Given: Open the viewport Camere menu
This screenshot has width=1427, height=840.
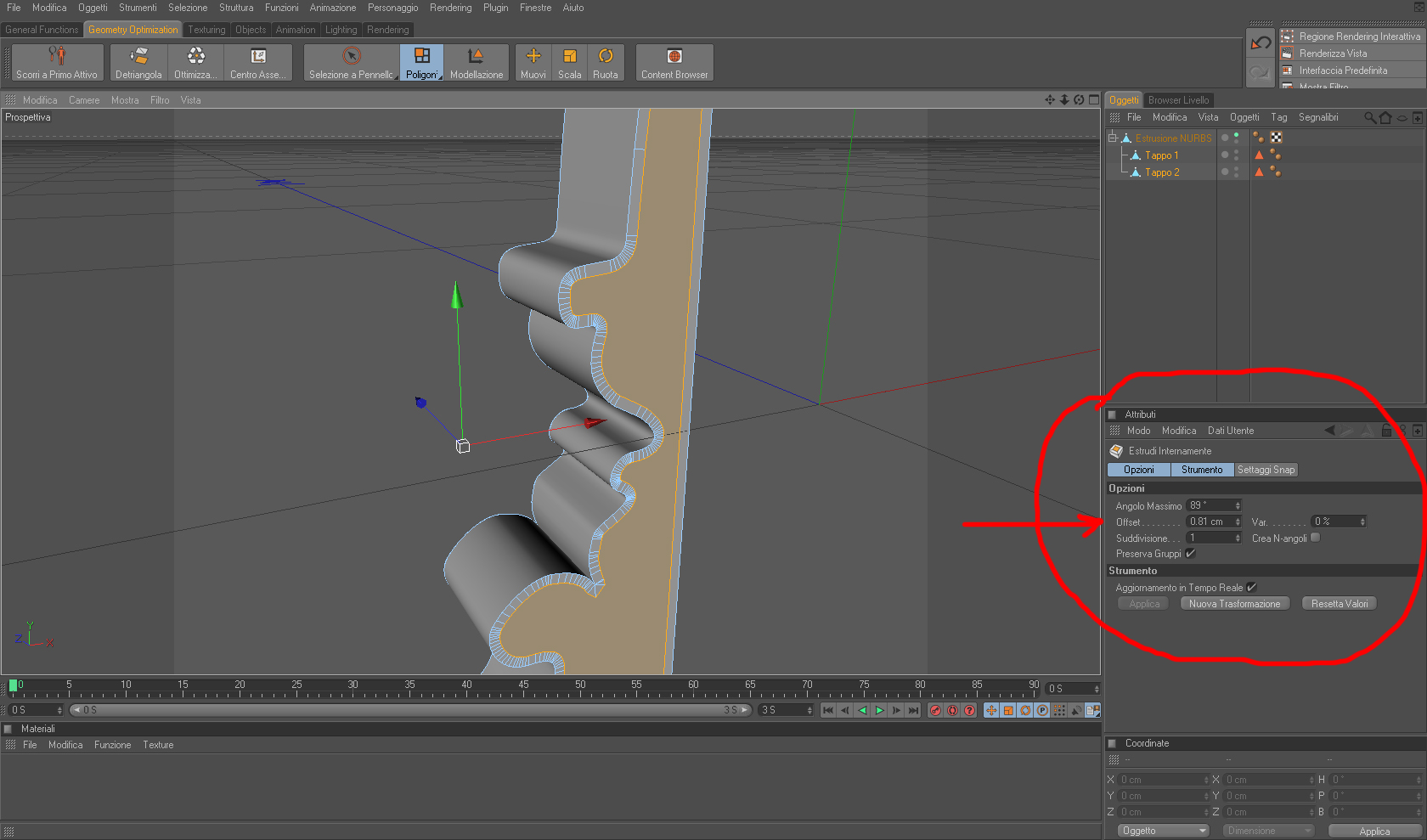Looking at the screenshot, I should tap(84, 100).
